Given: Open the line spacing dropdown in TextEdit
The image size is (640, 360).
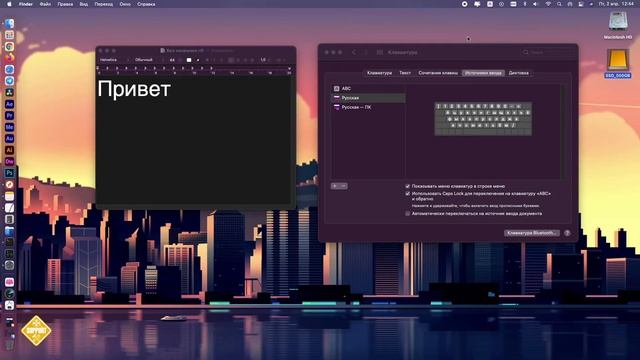Looking at the screenshot, I should (x=265, y=60).
